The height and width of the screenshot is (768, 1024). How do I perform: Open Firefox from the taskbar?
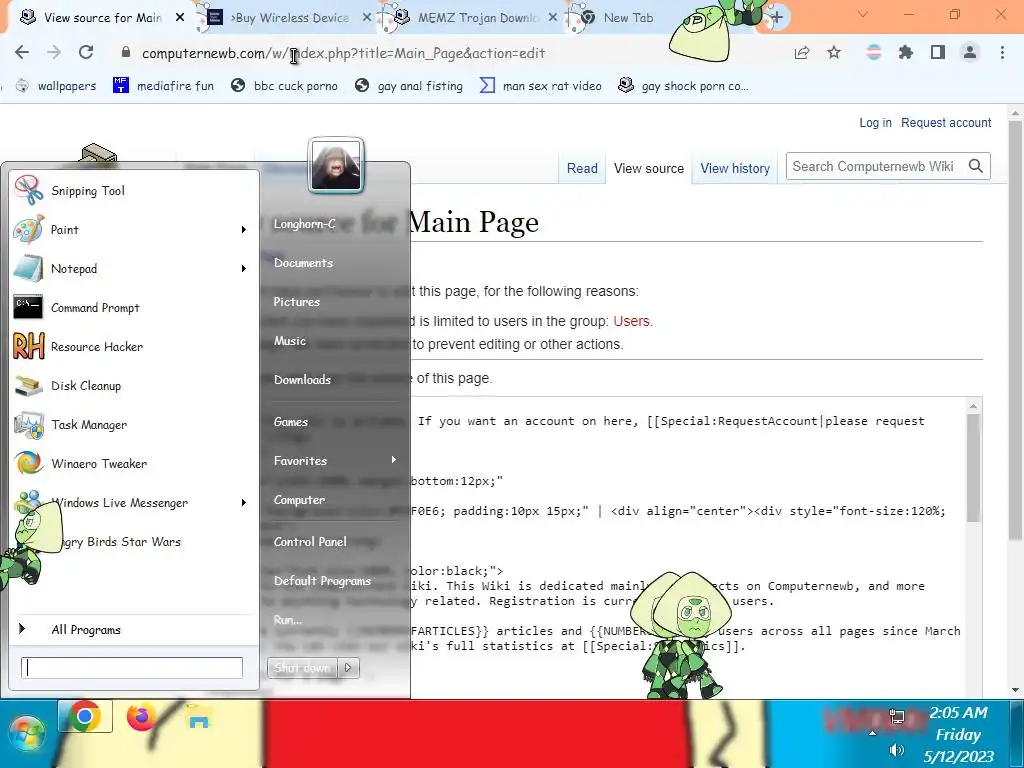(141, 717)
